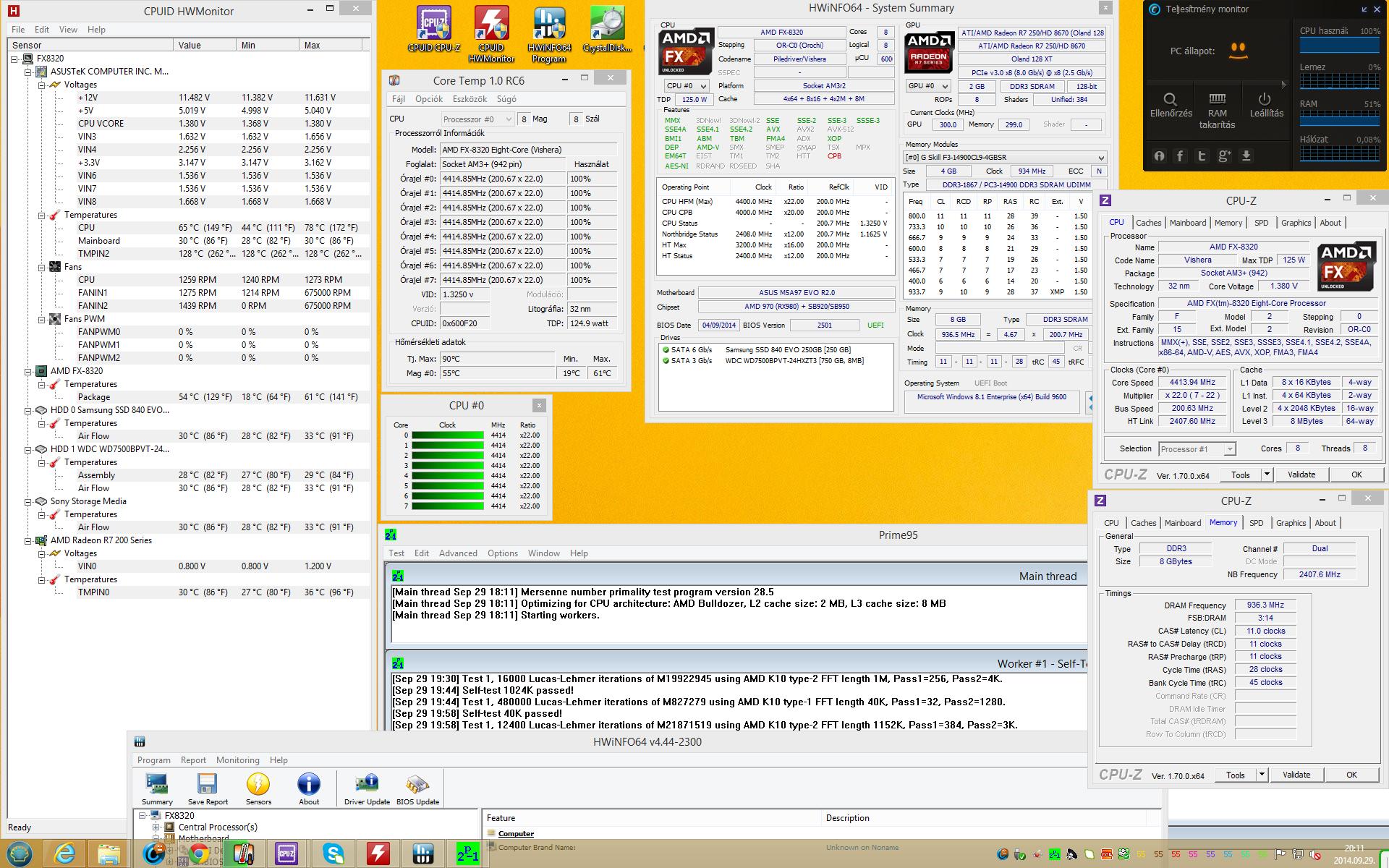Collapse the Voltages node under ASUSTeK
Viewport: 1389px width, 868px height.
42,85
